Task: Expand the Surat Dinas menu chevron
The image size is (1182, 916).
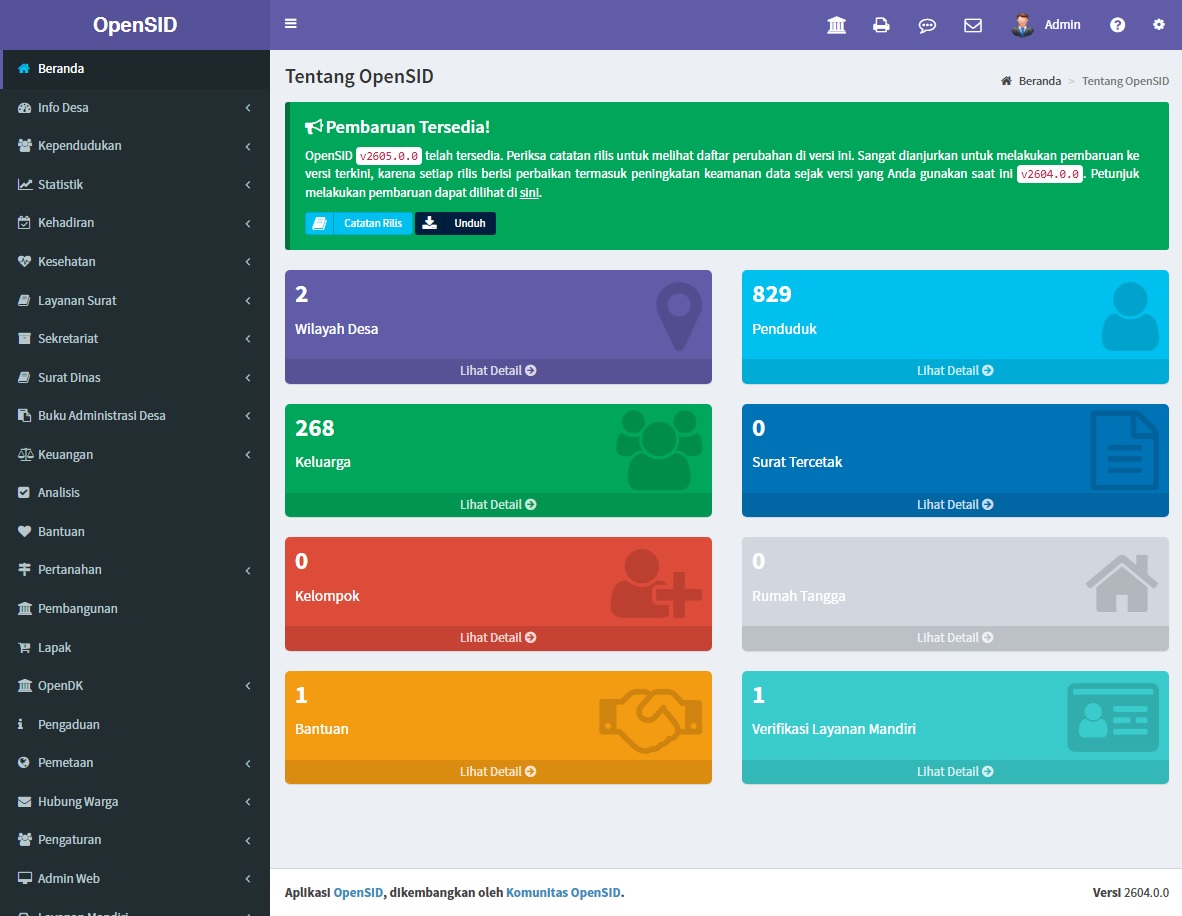Action: (x=248, y=378)
